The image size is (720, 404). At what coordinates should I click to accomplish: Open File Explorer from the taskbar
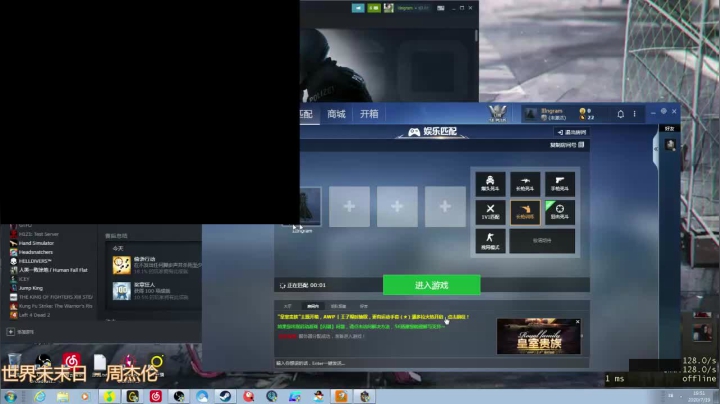63,397
